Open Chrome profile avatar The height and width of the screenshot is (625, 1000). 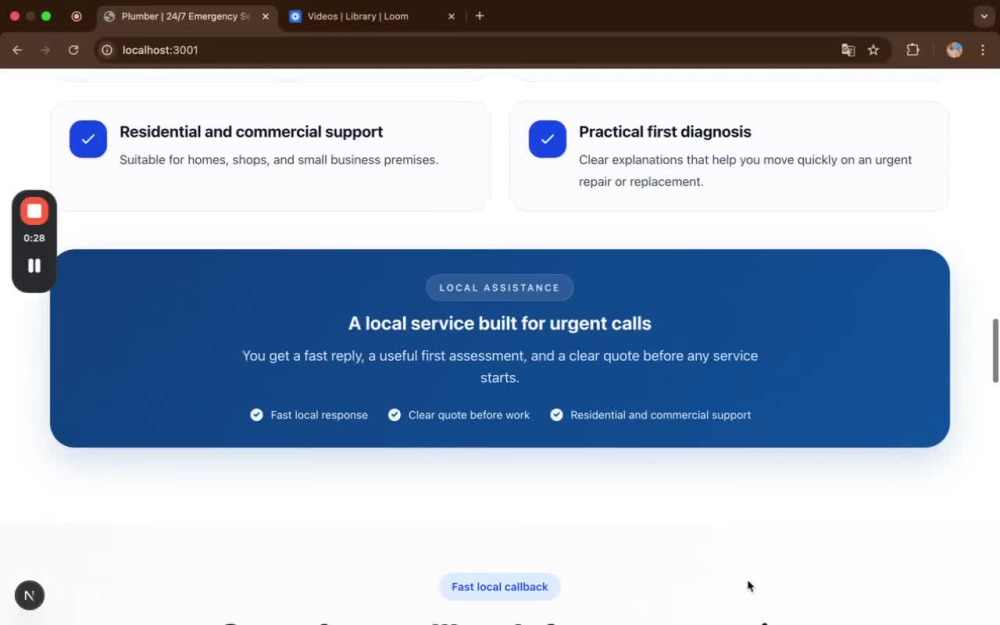(x=954, y=50)
